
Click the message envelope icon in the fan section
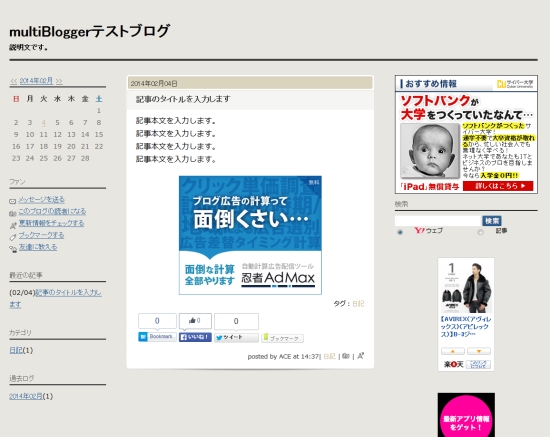point(13,201)
